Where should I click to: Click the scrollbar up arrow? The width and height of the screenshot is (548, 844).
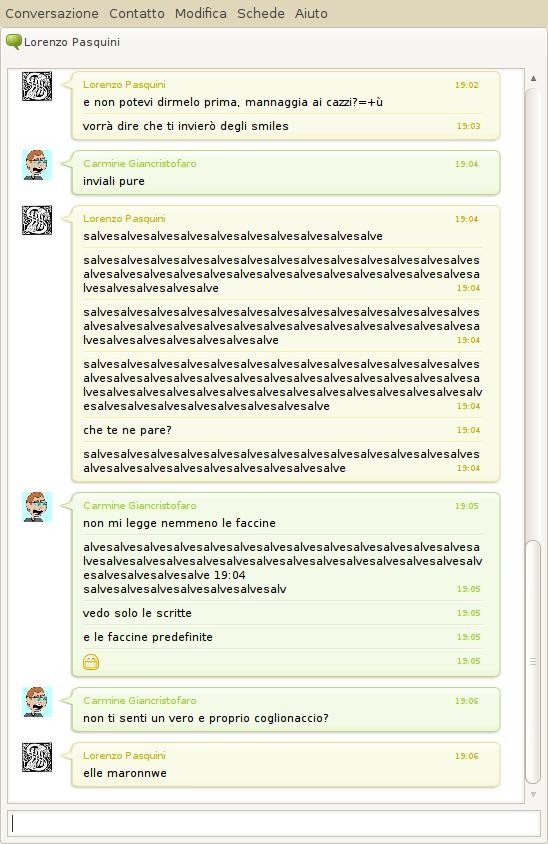tap(533, 78)
